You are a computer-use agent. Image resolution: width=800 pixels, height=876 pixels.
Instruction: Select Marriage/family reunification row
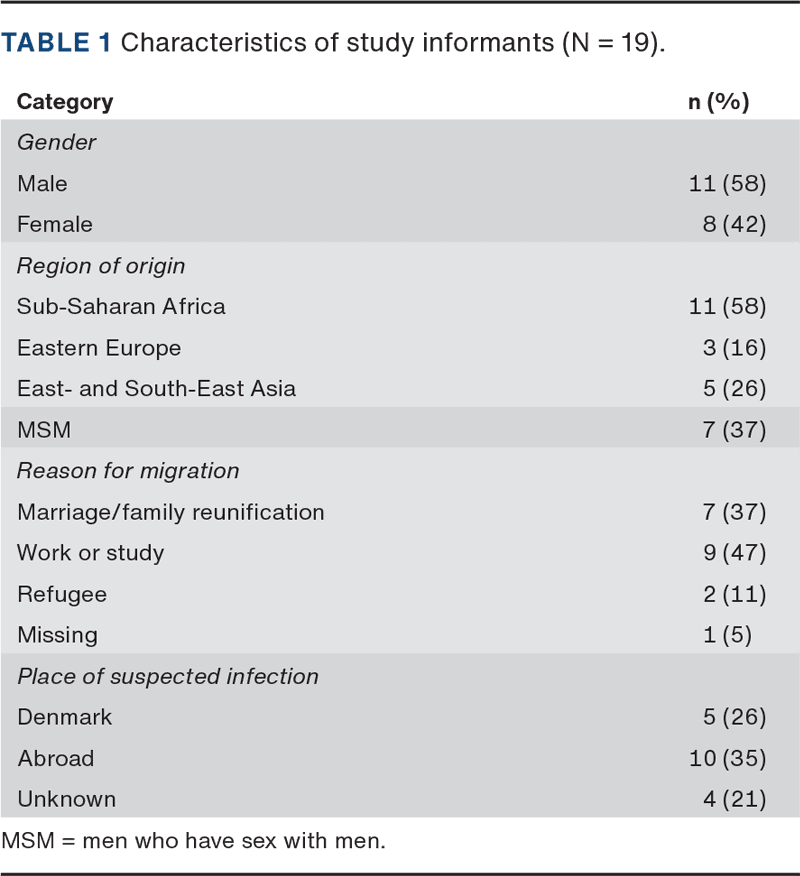[400, 512]
